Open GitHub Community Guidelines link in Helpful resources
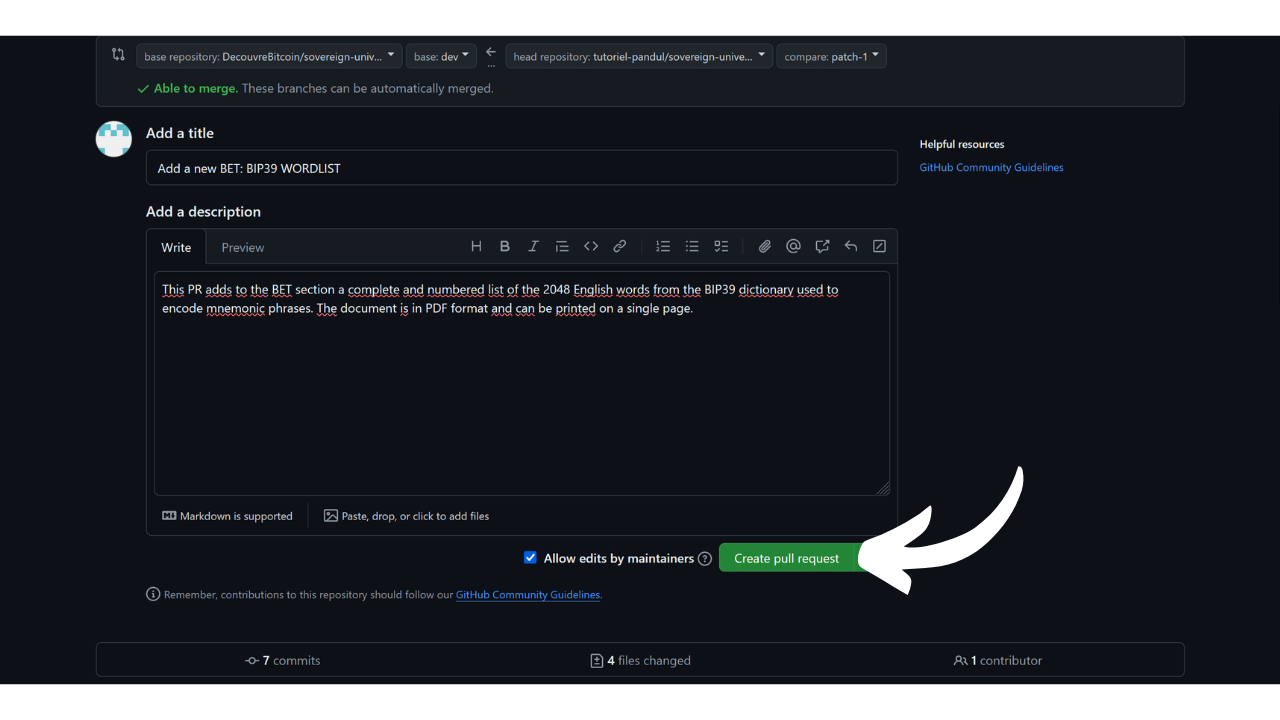 click(x=991, y=167)
